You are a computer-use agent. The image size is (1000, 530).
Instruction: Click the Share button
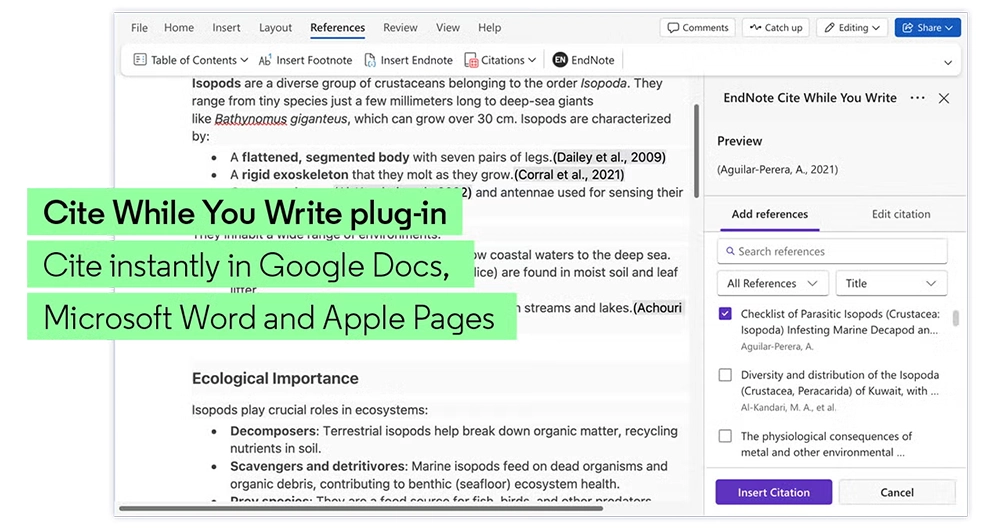(x=927, y=27)
